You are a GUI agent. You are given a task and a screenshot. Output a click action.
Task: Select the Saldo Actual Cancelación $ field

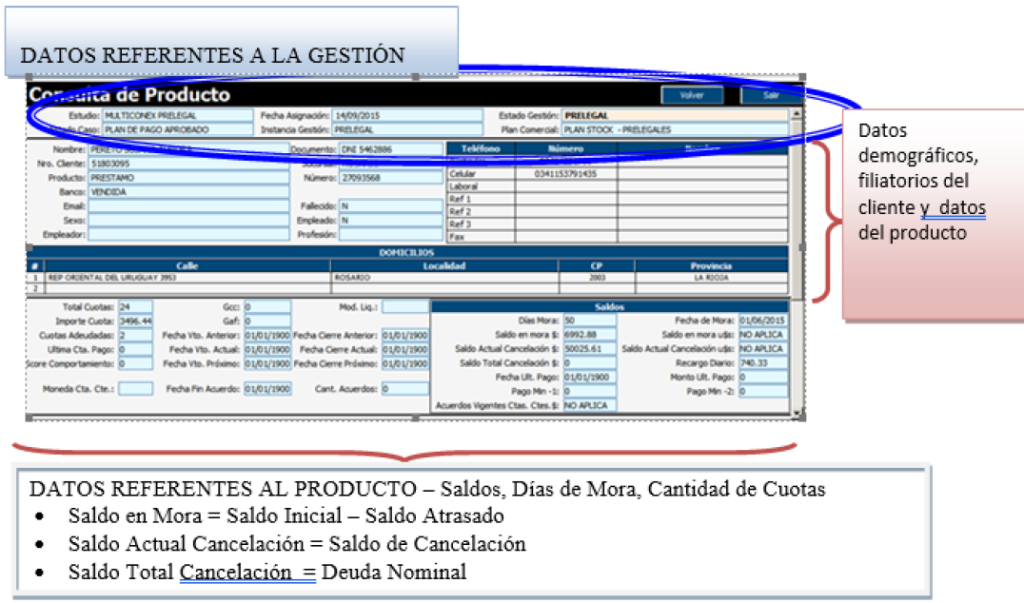coord(589,349)
